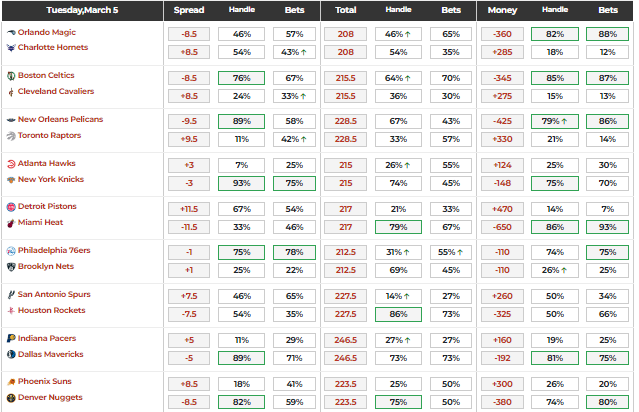Image resolution: width=639 pixels, height=412 pixels.
Task: Click the Atlanta Hawks team logo
Action: pos(10,163)
